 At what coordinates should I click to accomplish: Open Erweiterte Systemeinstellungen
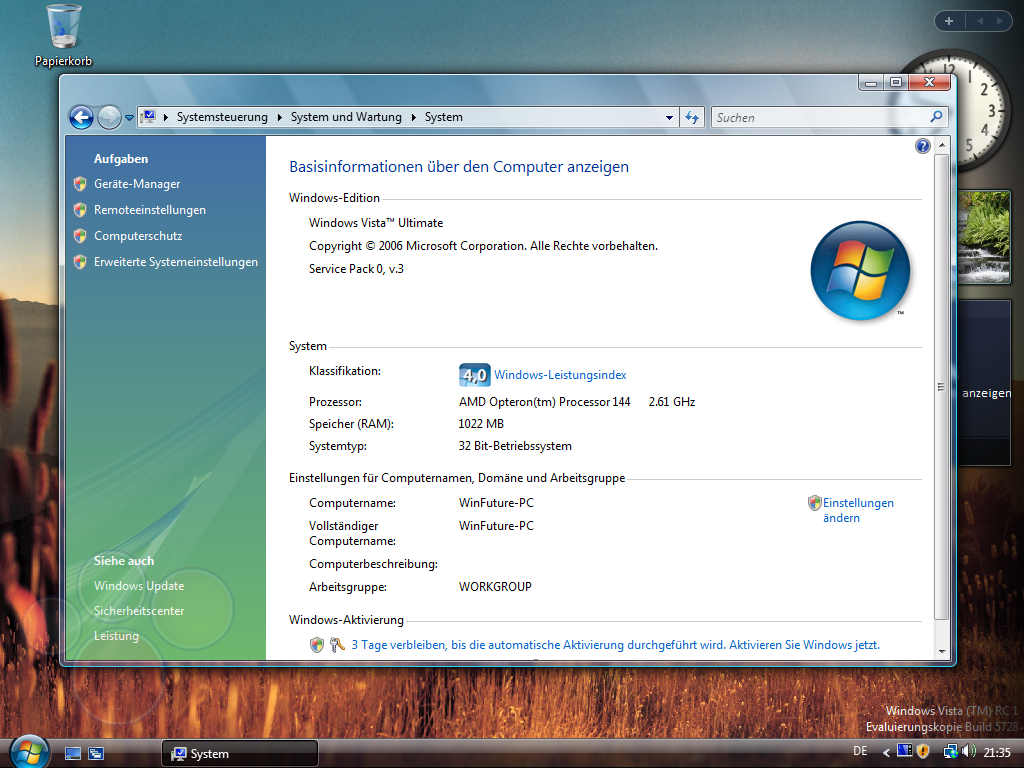(x=175, y=262)
